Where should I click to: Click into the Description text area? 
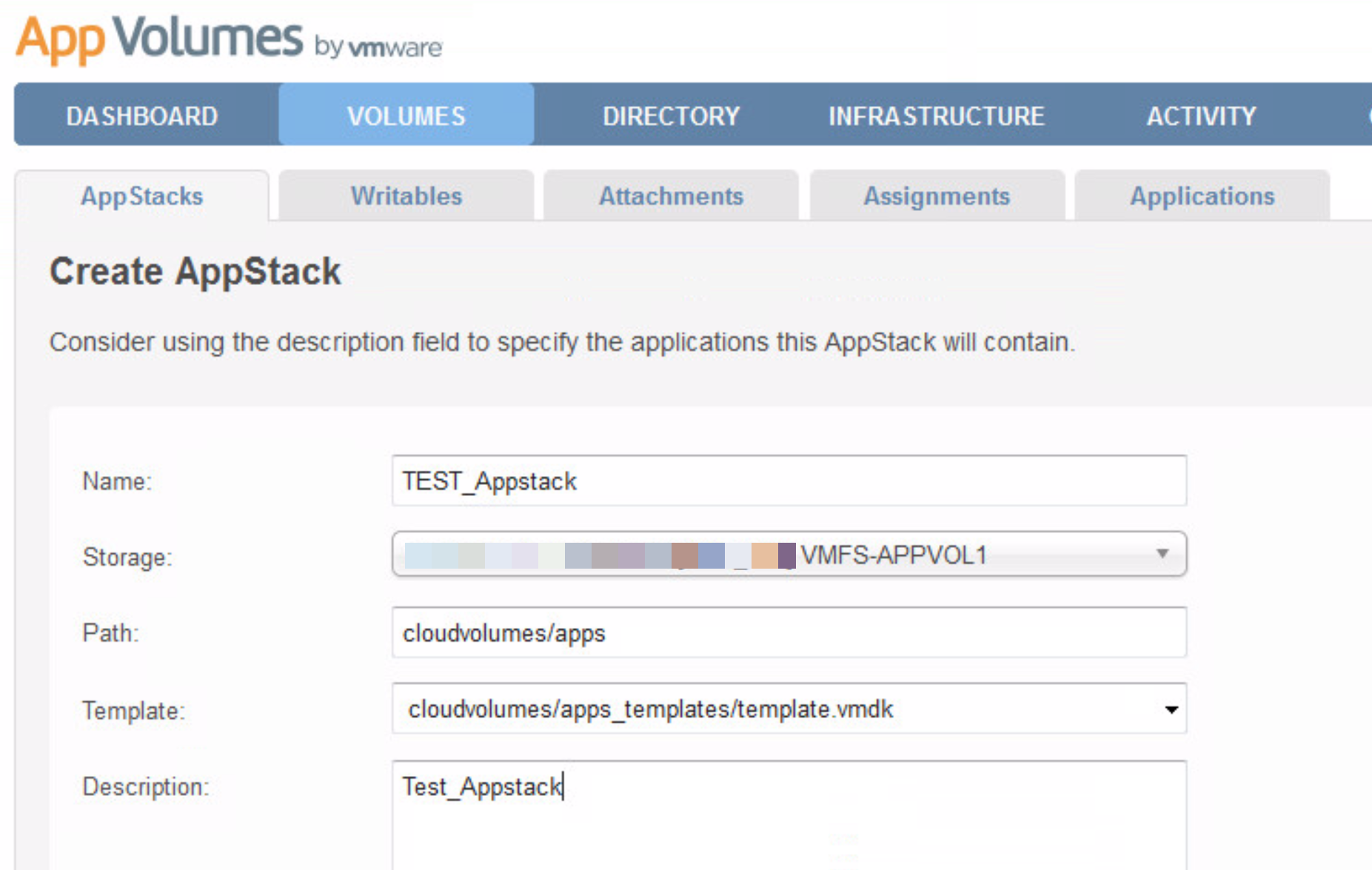point(789,814)
